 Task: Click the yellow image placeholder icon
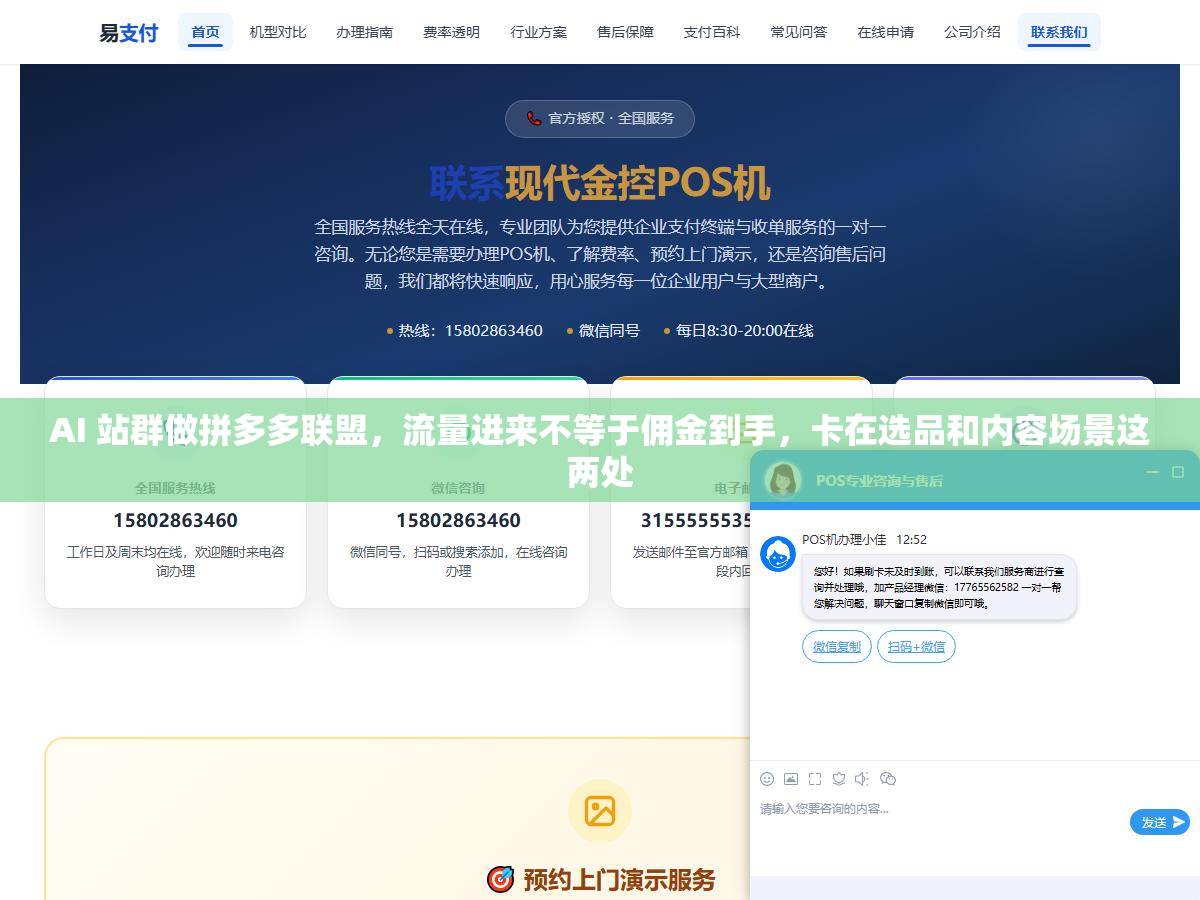[600, 810]
